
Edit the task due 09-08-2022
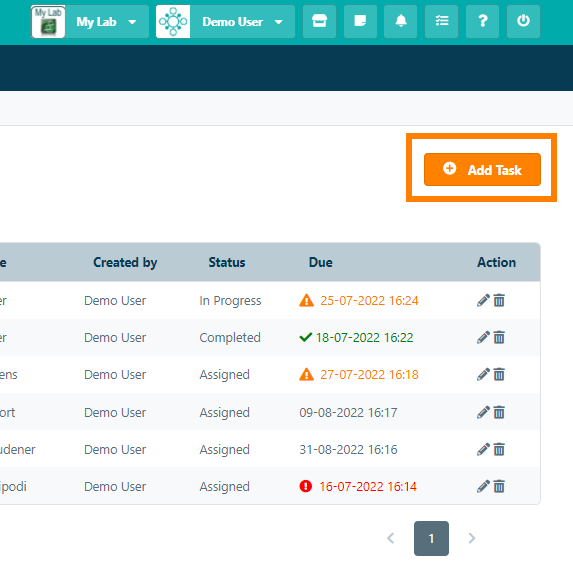[483, 412]
